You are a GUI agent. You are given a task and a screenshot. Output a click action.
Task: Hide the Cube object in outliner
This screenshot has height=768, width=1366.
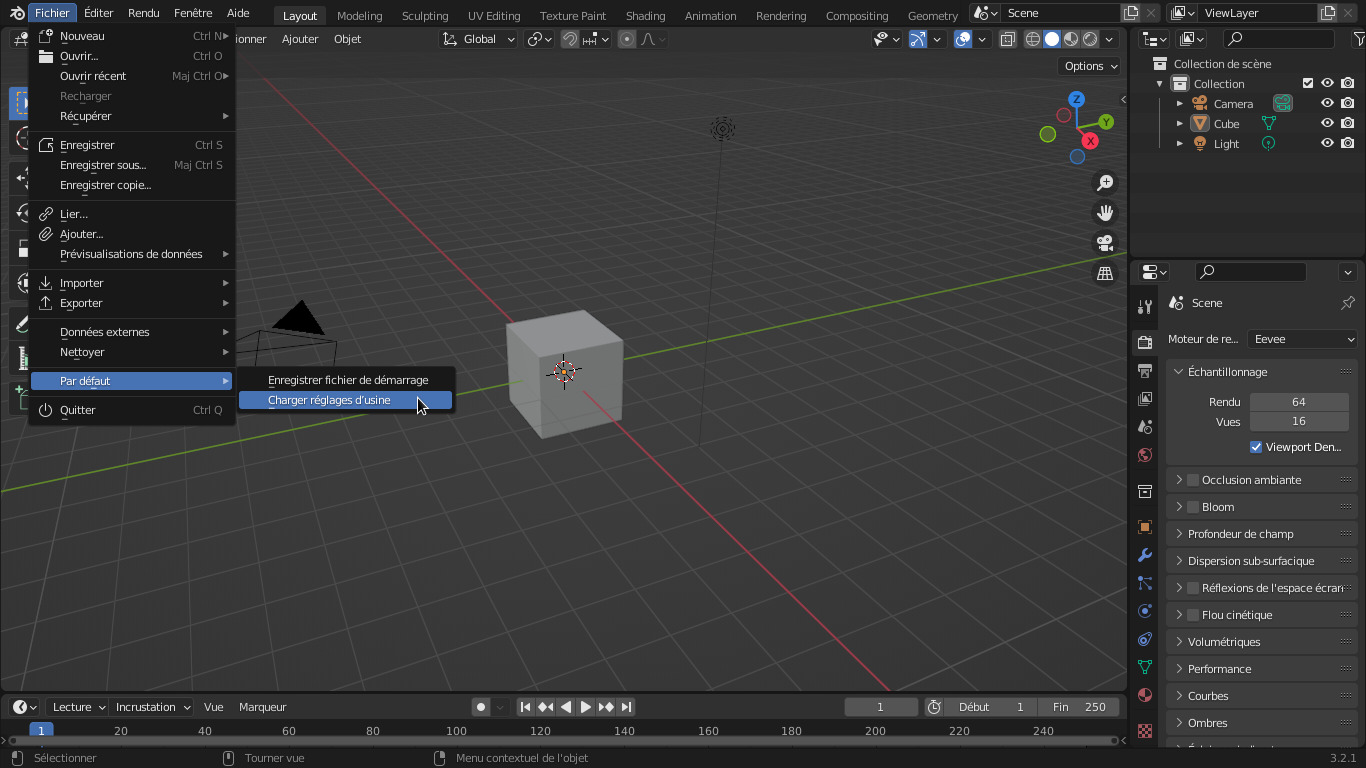[1327, 124]
